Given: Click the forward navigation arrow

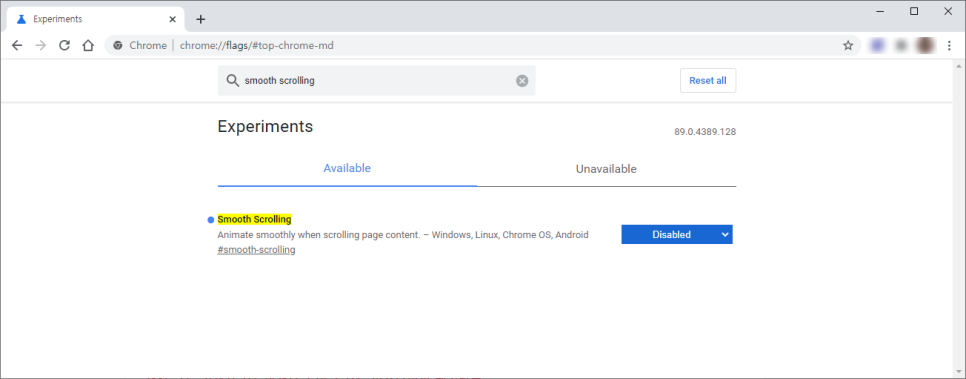Looking at the screenshot, I should point(41,46).
